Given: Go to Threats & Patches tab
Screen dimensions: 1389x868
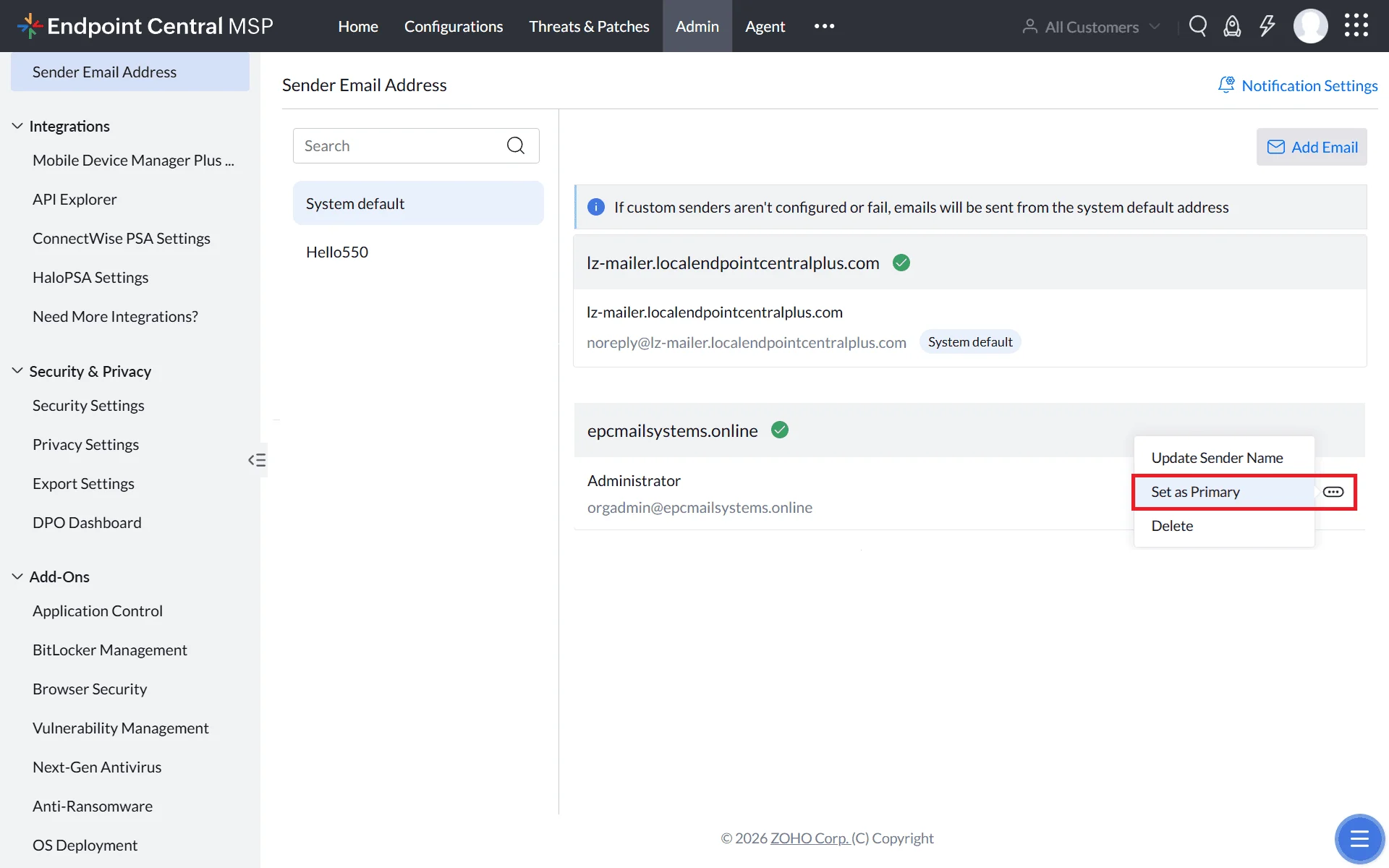Looking at the screenshot, I should [x=589, y=26].
